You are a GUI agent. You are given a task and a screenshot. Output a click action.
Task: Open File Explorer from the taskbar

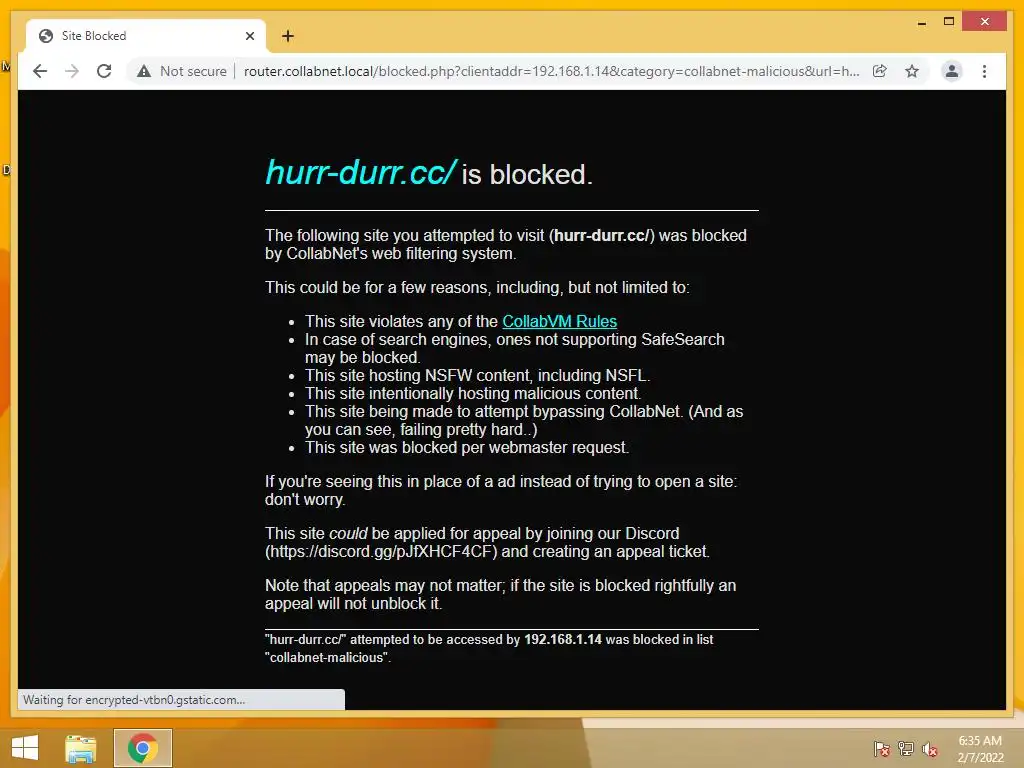coord(81,748)
